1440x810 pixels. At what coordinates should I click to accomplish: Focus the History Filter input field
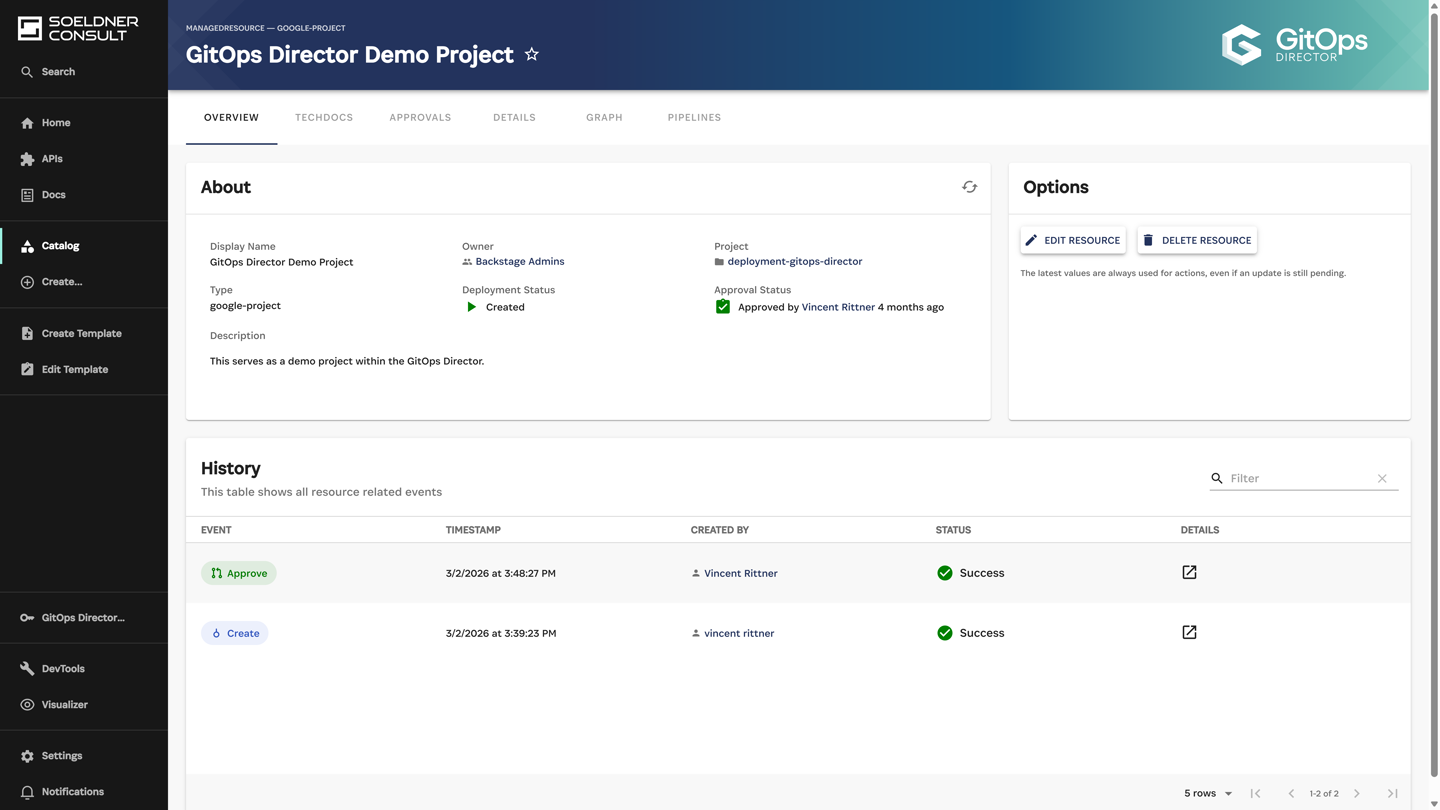[x=1300, y=478]
